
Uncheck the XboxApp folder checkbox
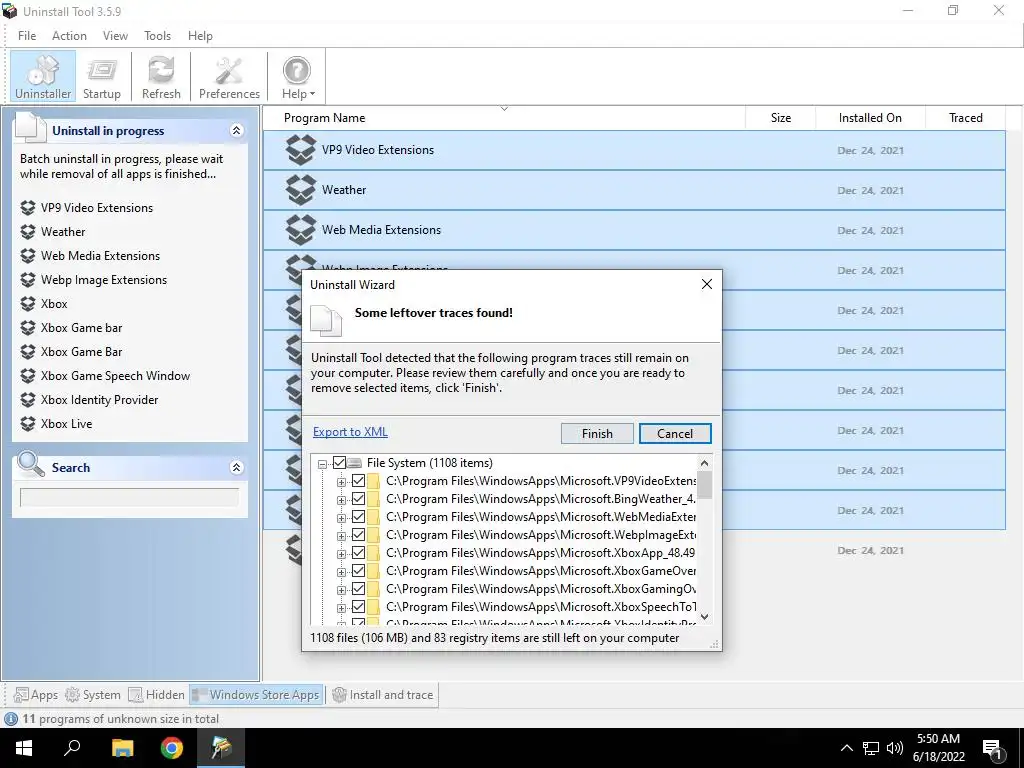pos(359,553)
